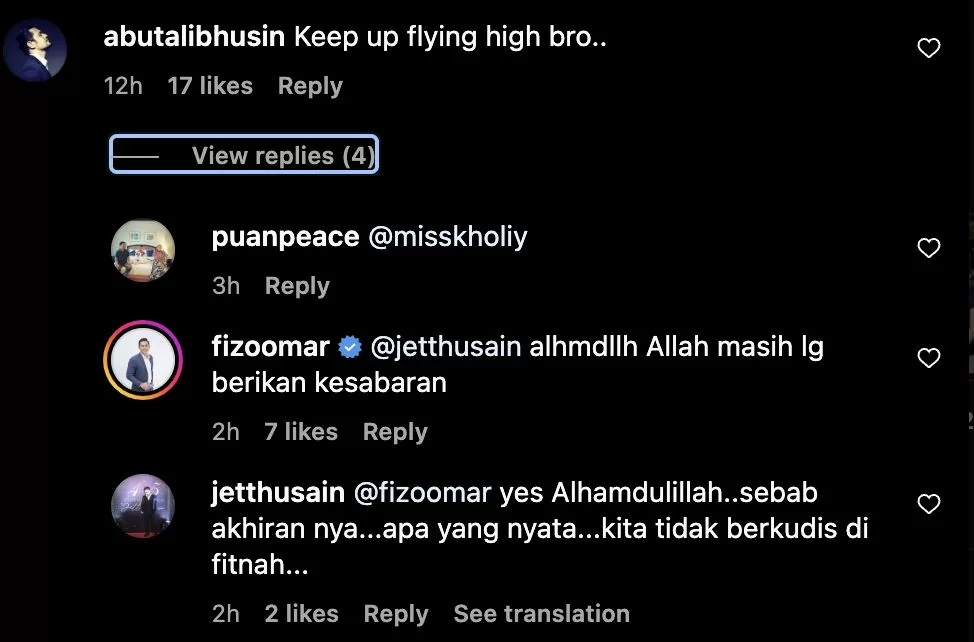
Task: Open the @fizoomar mention in jetthusain's reply
Action: point(422,493)
